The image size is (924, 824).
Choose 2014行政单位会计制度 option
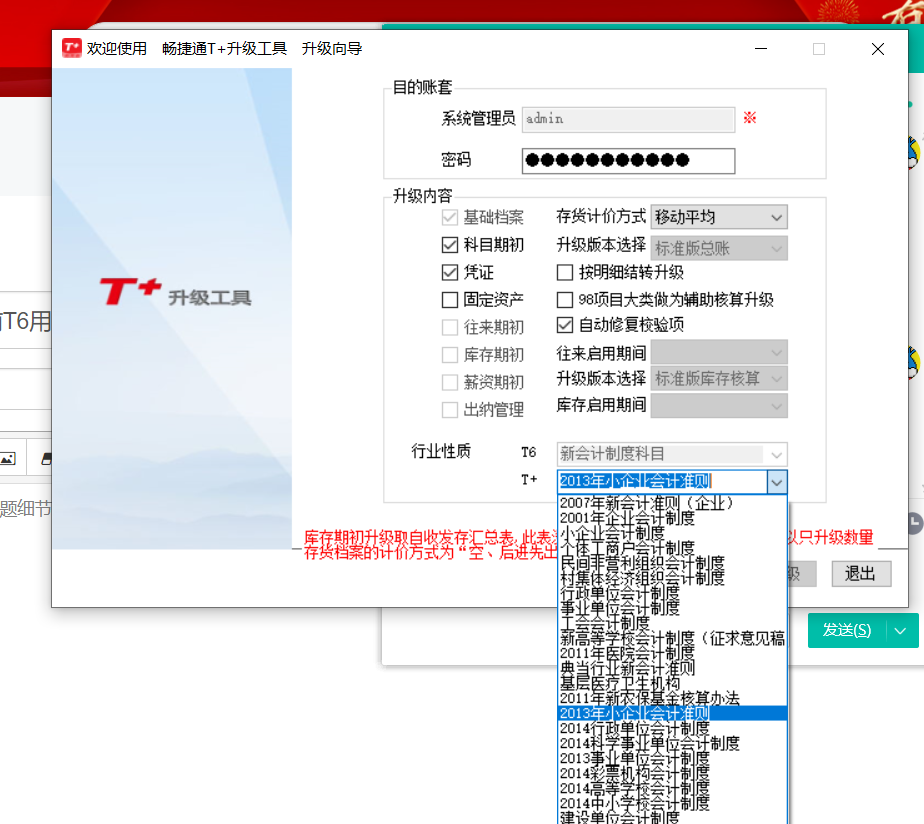(x=672, y=729)
